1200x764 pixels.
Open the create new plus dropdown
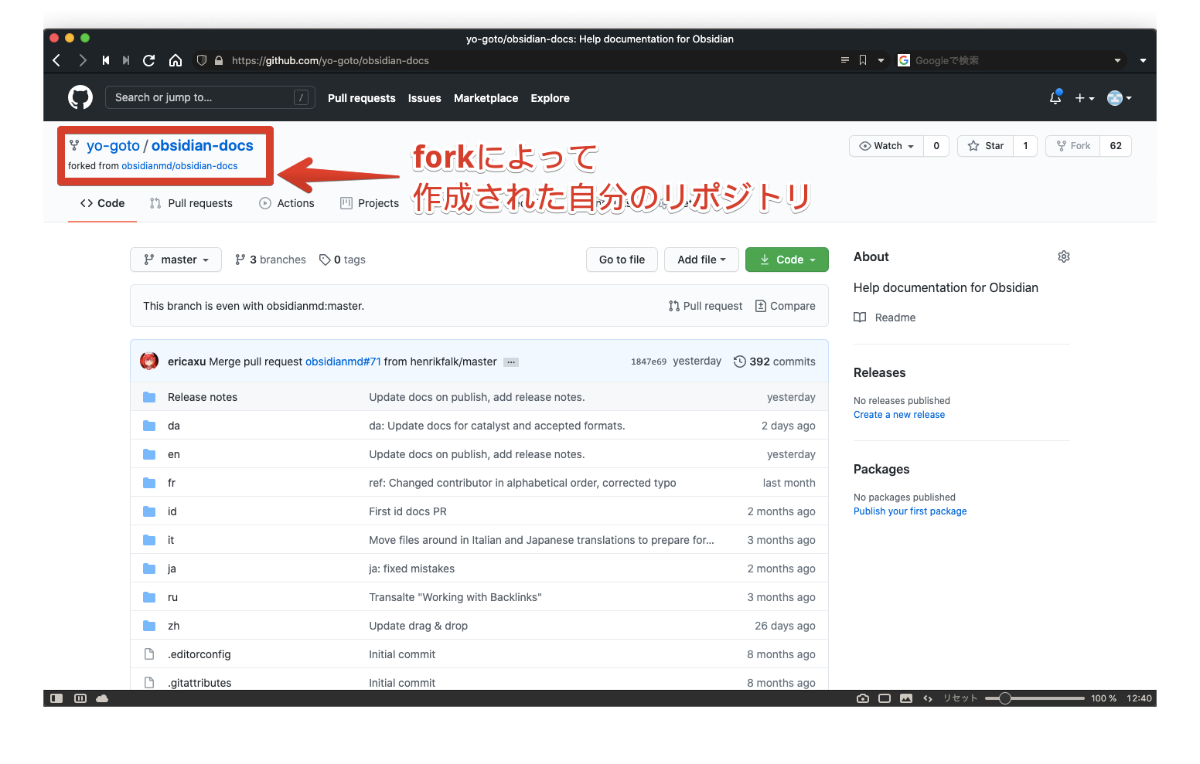pyautogui.click(x=1085, y=98)
